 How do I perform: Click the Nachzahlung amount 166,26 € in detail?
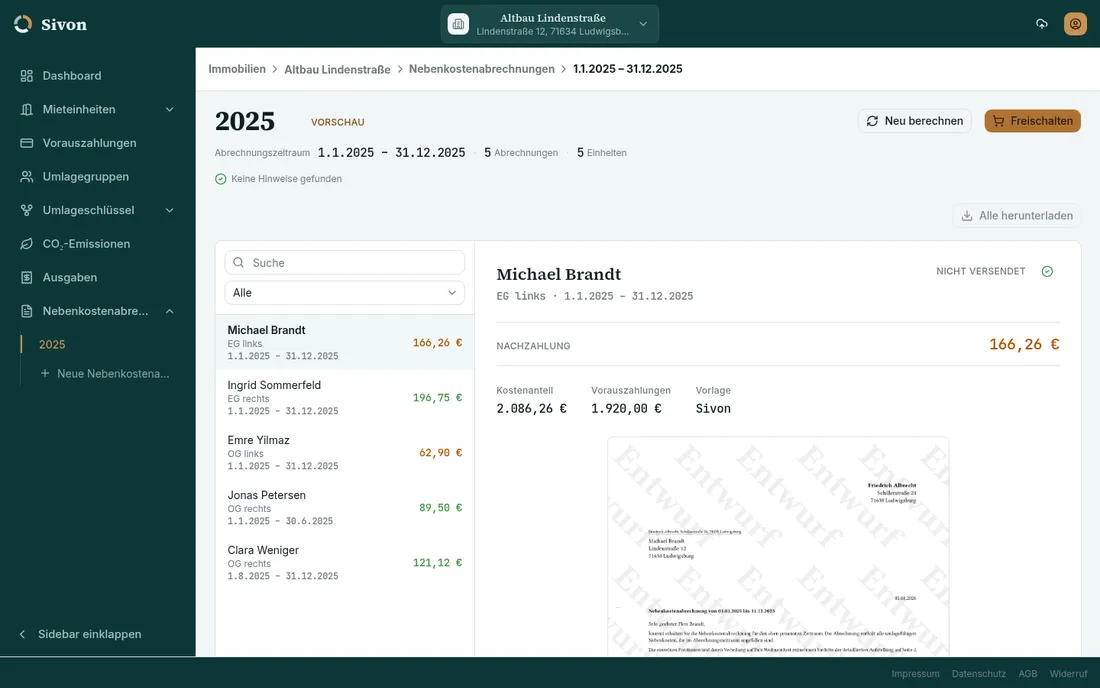pos(1024,344)
